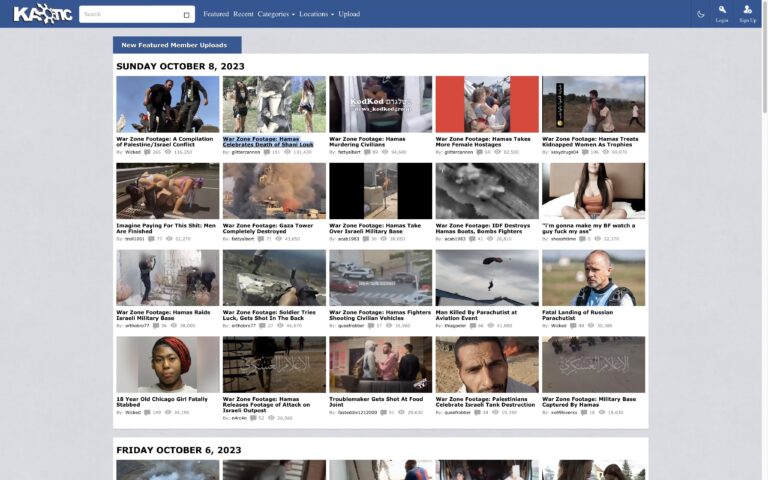Open thumbnail for Fatal Landing of Russian Parachutist

tap(593, 278)
